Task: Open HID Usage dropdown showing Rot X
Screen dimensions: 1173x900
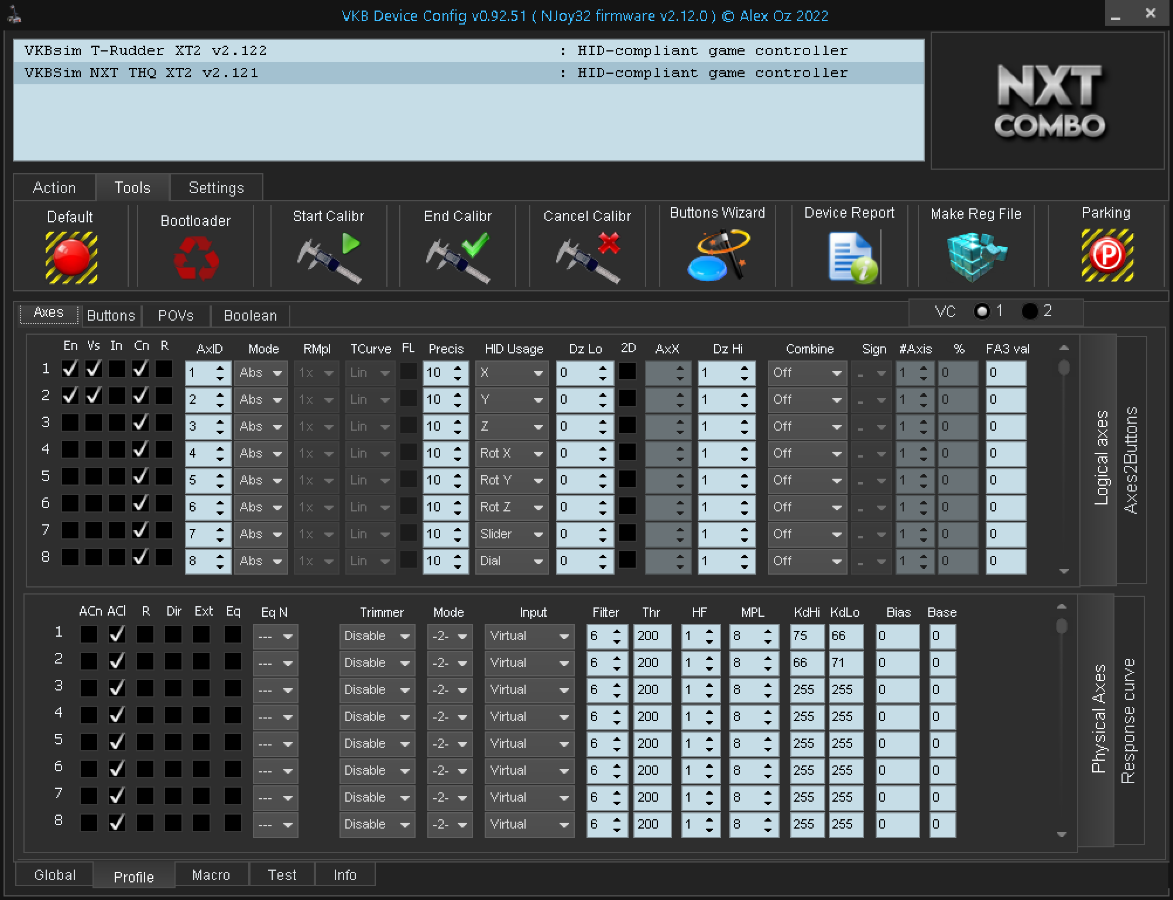Action: point(511,453)
